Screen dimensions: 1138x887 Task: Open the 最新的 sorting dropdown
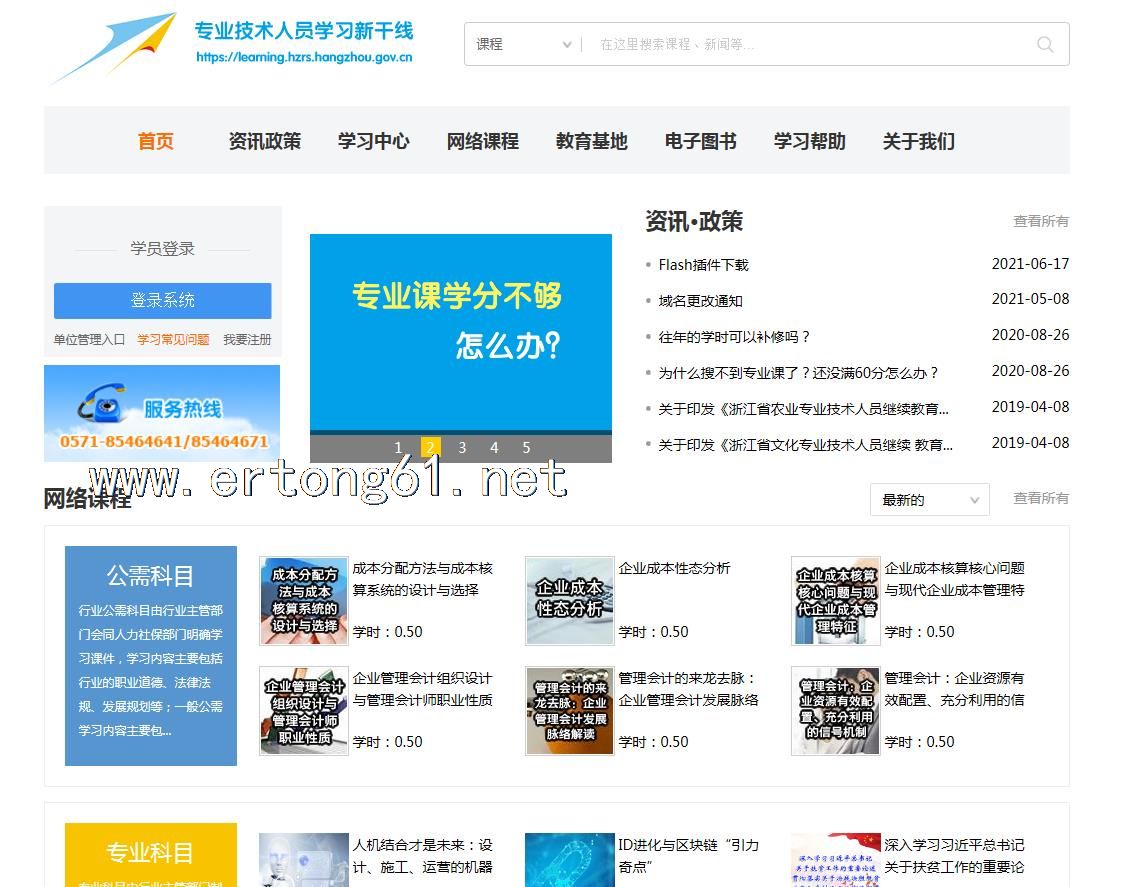[x=929, y=500]
